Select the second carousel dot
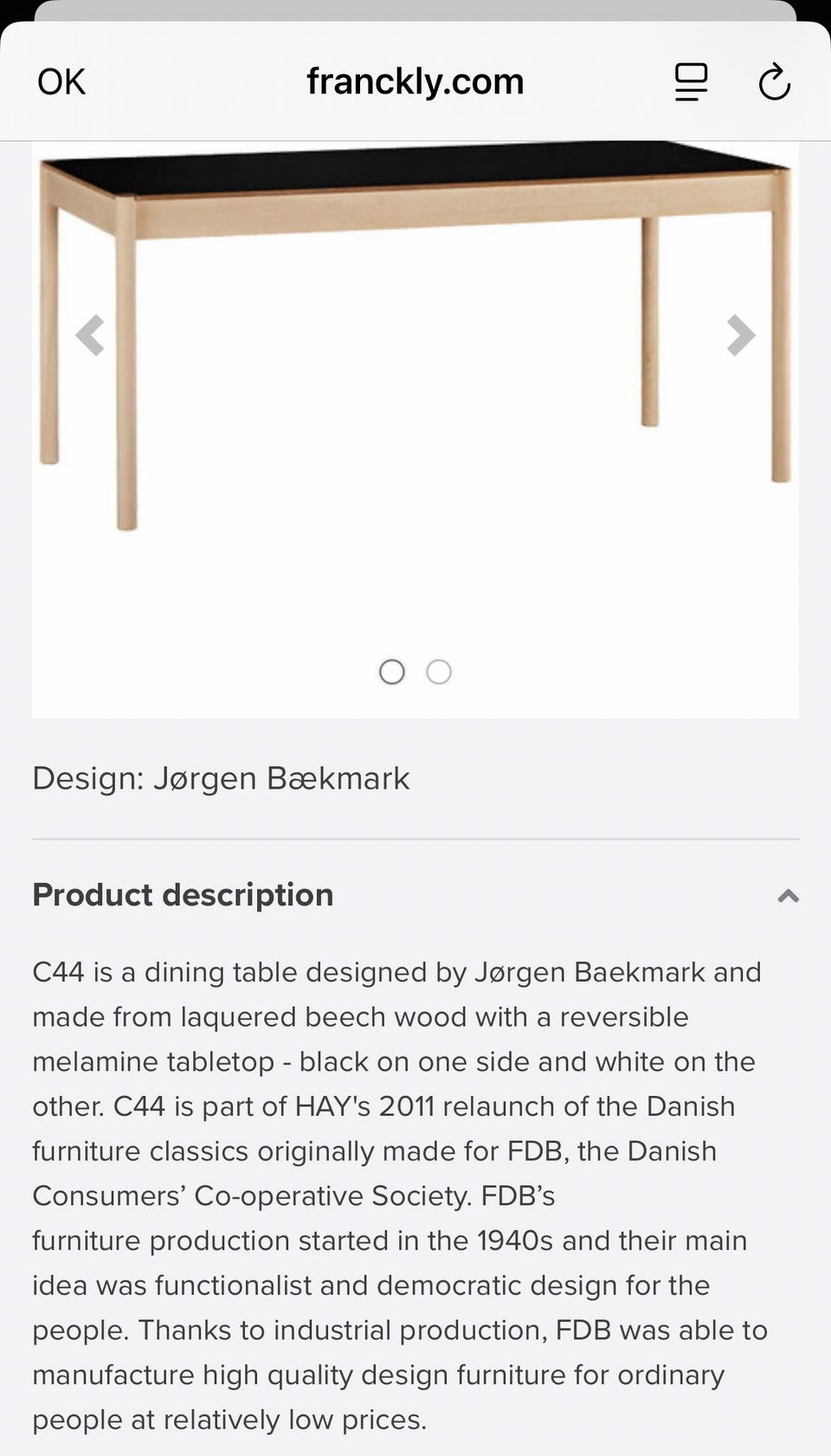The width and height of the screenshot is (831, 1456). coord(439,672)
